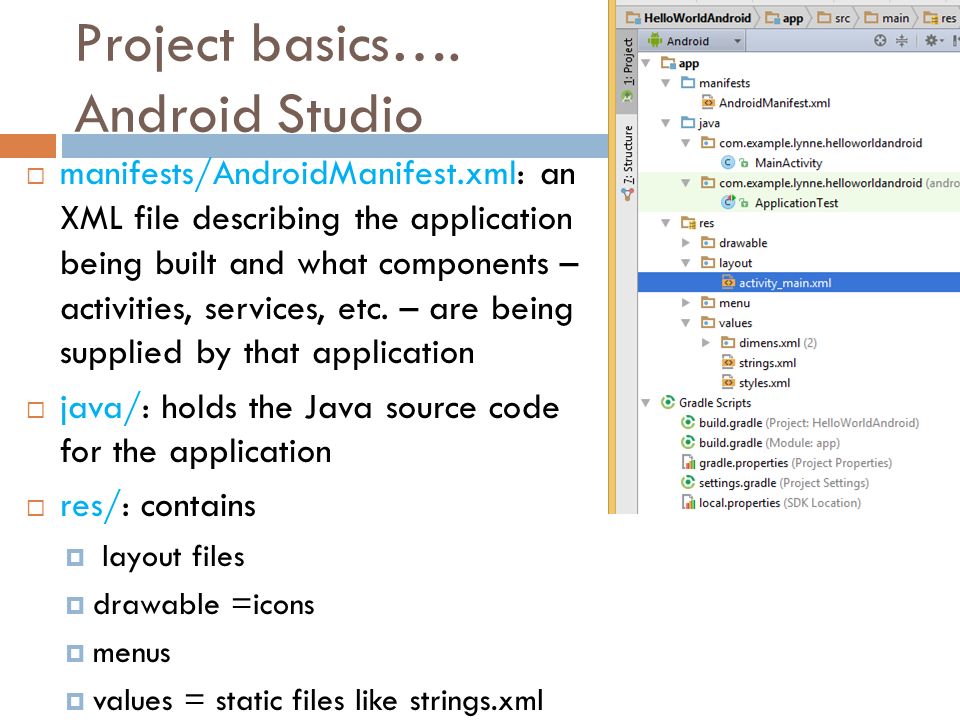Click the gradle.properties file icon

coord(688,462)
